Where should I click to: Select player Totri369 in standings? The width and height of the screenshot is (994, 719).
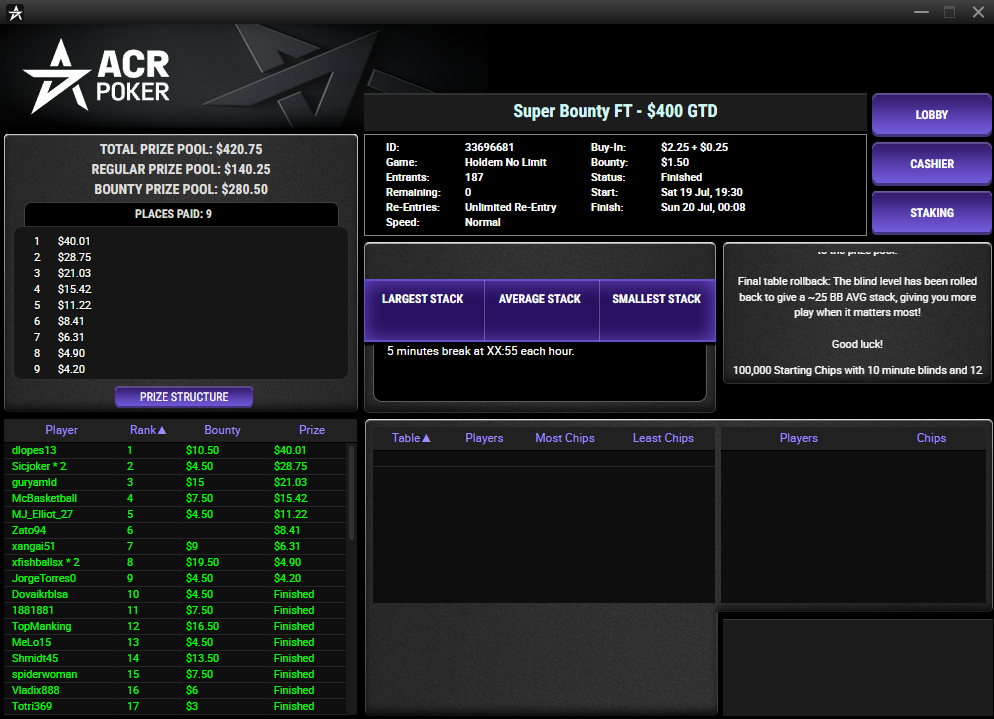pyautogui.click(x=176, y=706)
